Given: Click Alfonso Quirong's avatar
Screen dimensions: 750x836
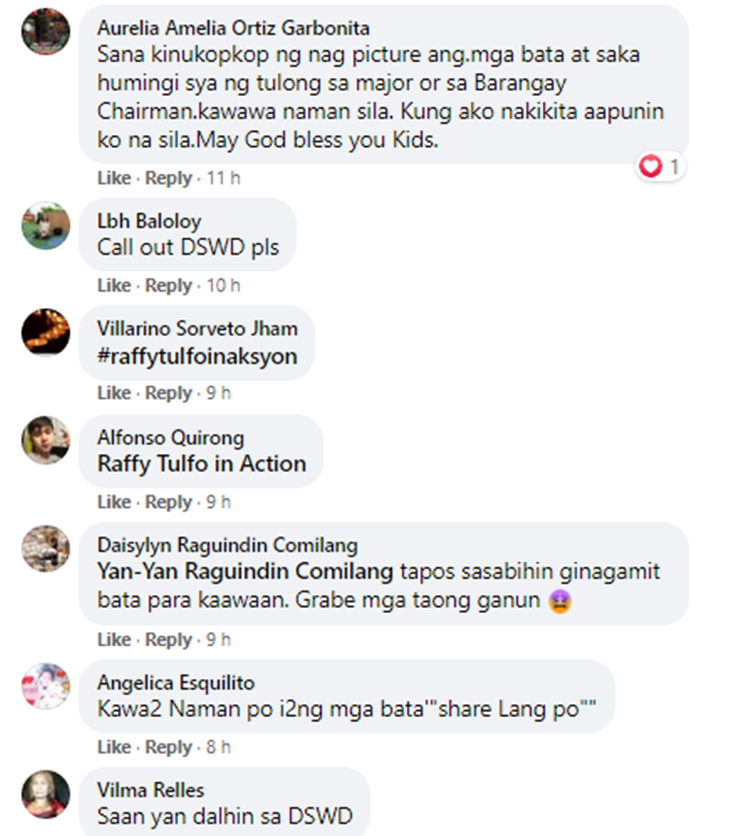Looking at the screenshot, I should point(46,440).
